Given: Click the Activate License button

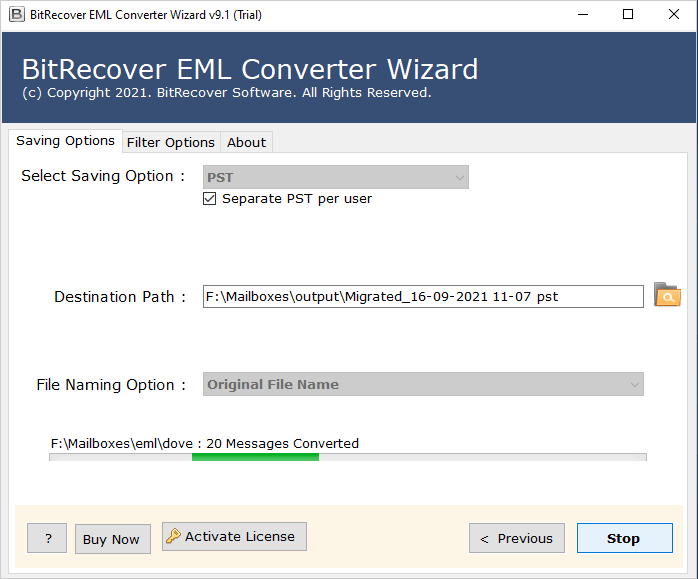Looking at the screenshot, I should 234,536.
